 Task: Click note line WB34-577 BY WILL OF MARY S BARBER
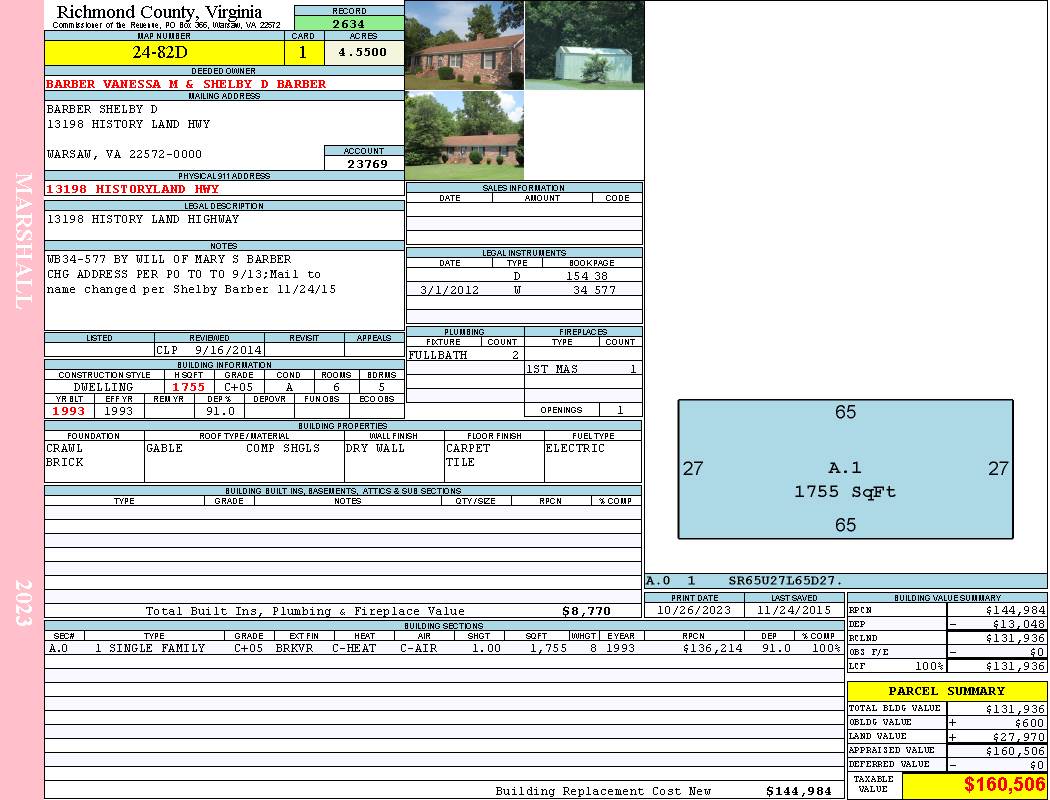pos(169,259)
